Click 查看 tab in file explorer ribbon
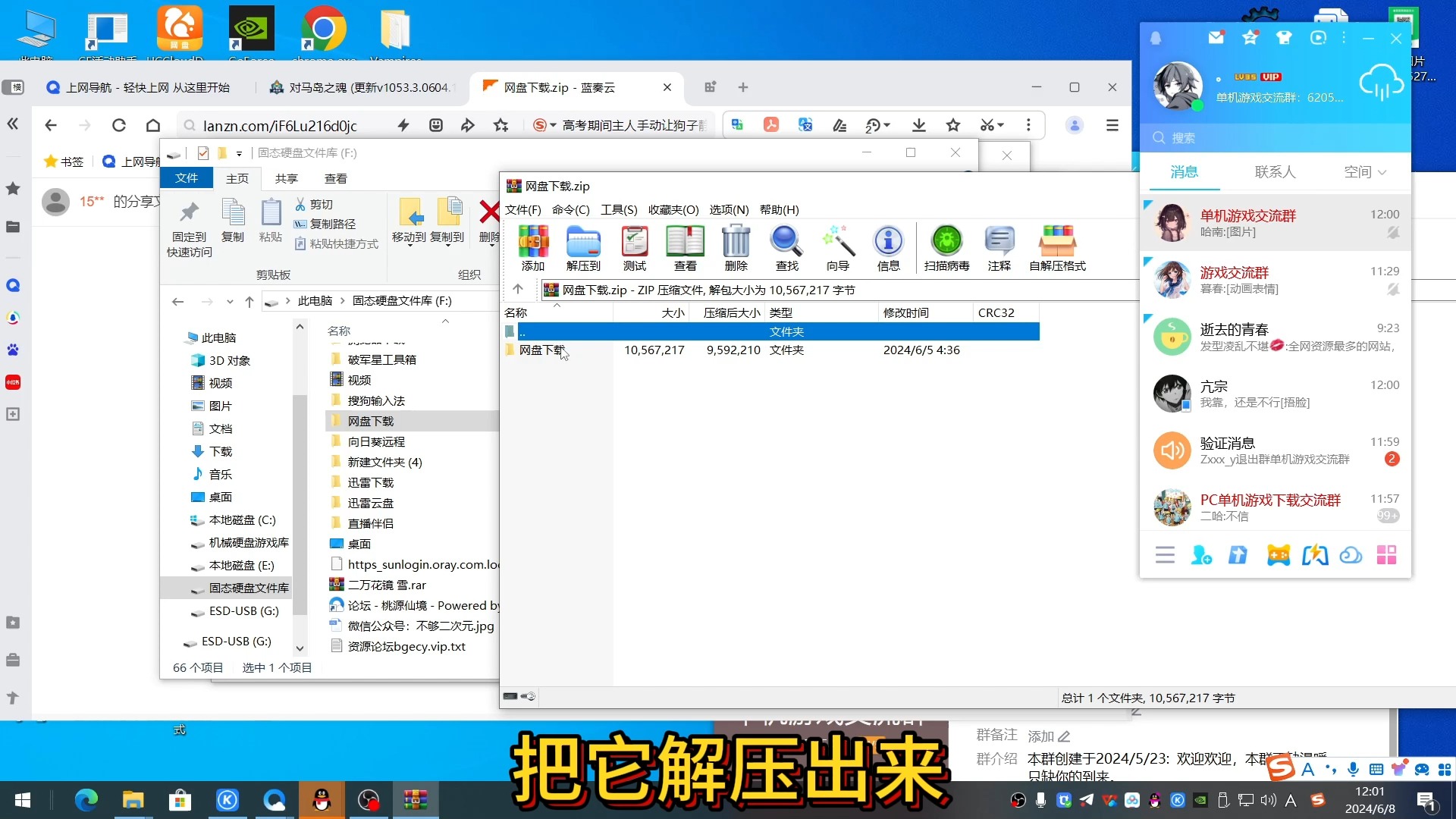 coord(335,178)
